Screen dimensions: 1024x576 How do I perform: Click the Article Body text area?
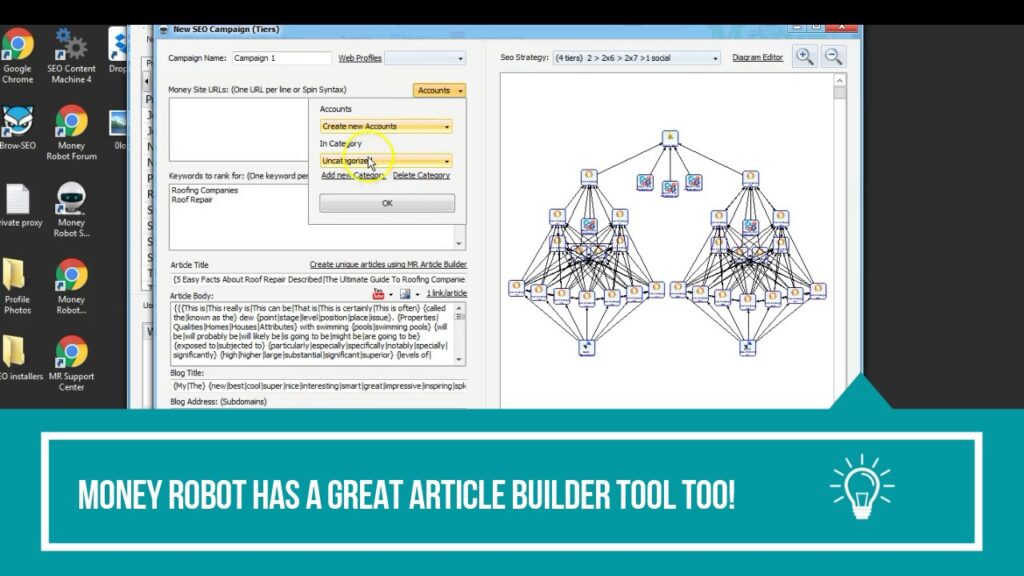coord(312,334)
